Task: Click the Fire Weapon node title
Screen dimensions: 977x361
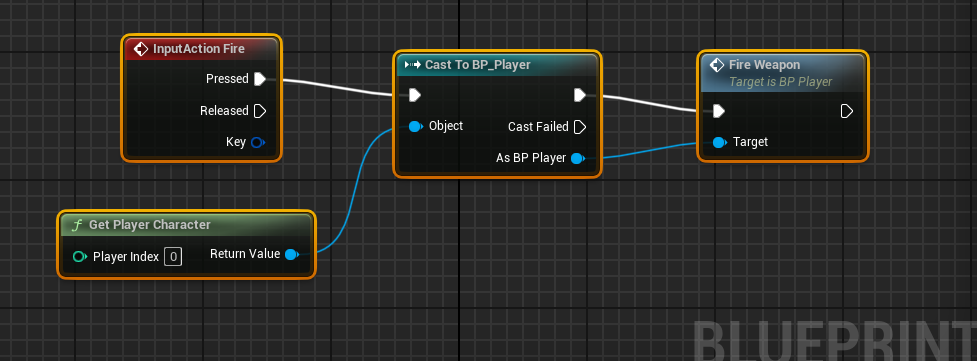Action: point(764,65)
